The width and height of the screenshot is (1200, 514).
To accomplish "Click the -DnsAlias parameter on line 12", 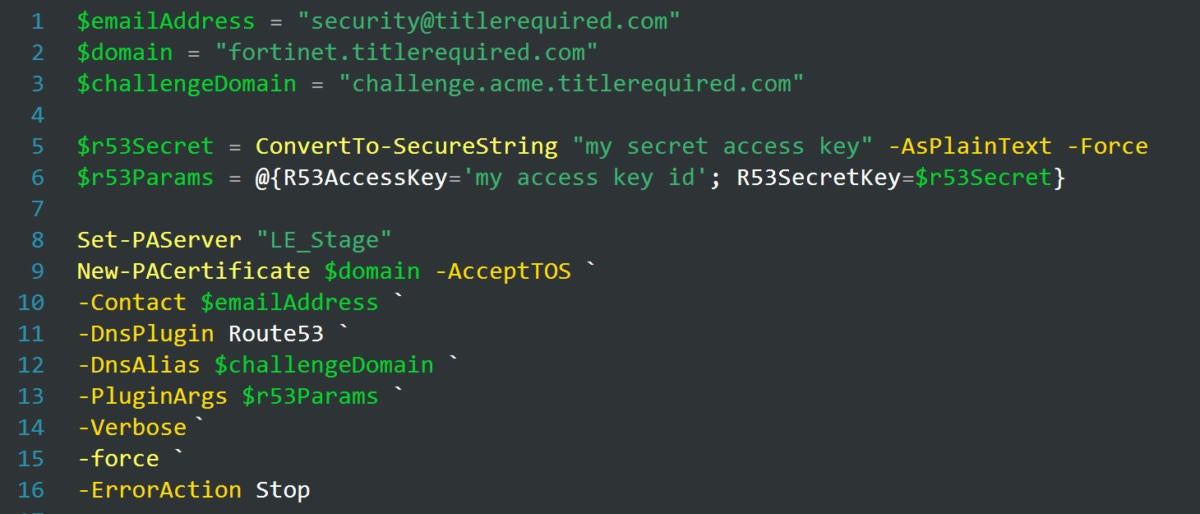I will tap(138, 365).
